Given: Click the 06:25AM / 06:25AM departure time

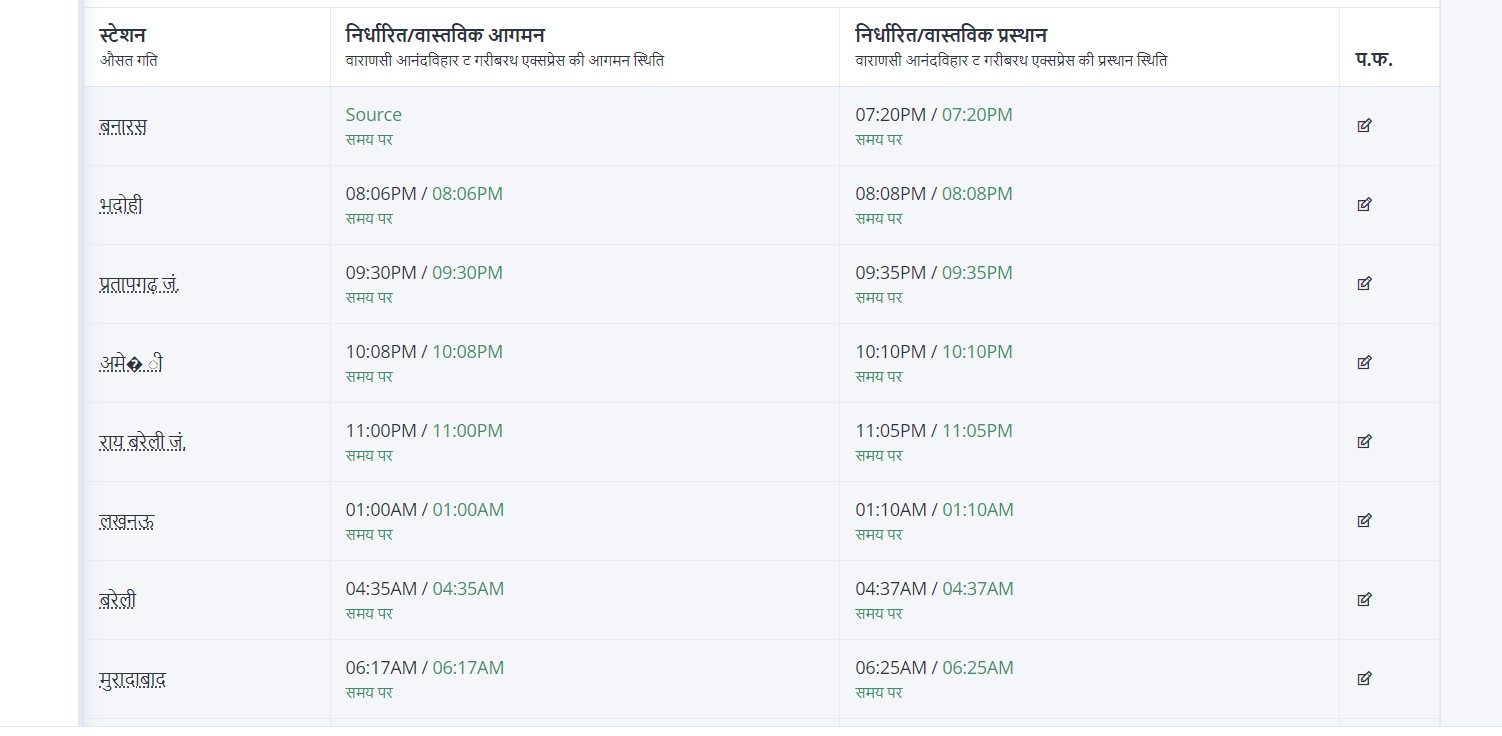Looking at the screenshot, I should (x=934, y=668).
